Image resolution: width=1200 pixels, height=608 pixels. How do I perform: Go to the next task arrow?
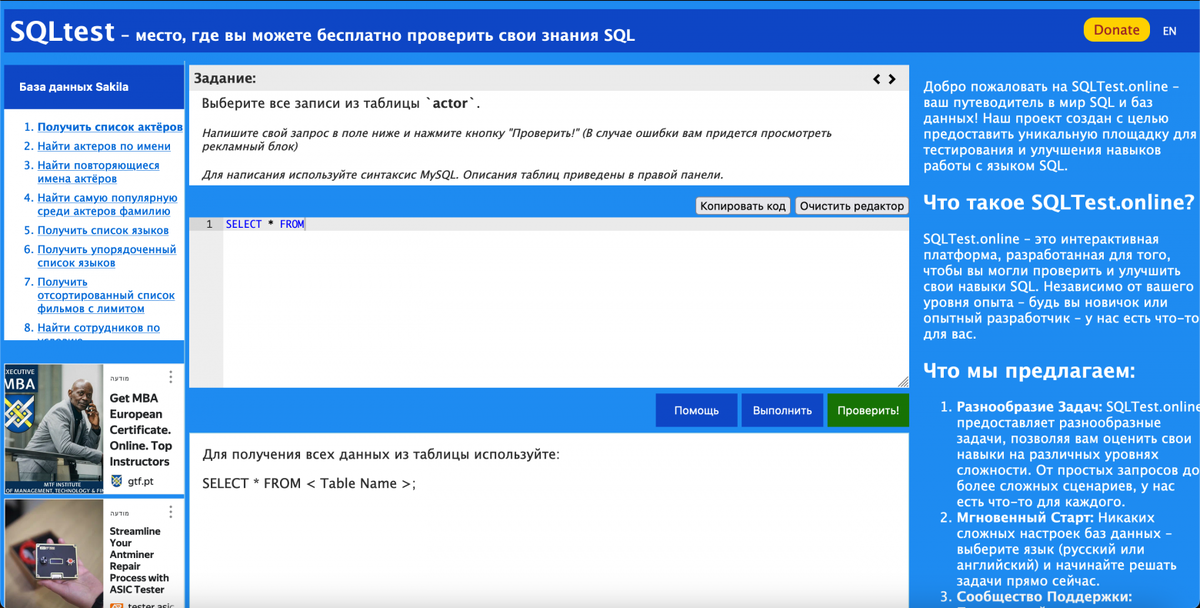tap(892, 78)
